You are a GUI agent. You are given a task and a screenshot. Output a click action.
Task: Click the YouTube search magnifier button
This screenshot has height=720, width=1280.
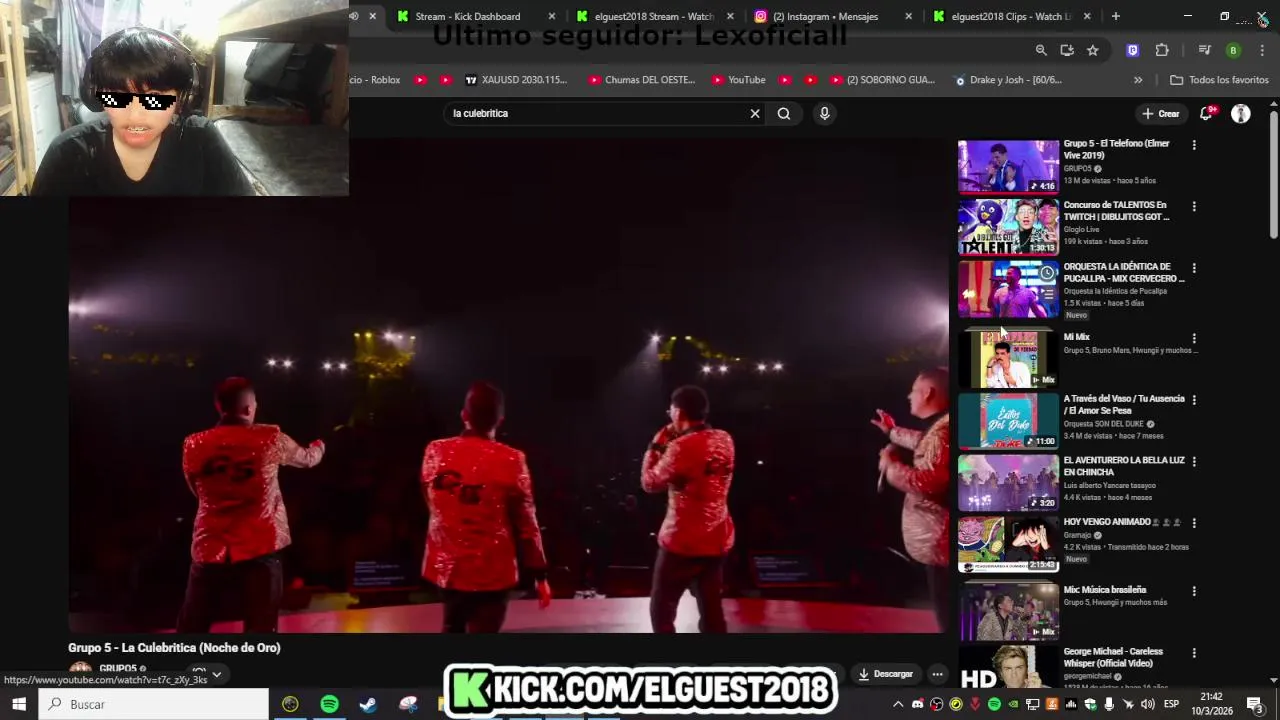click(x=784, y=113)
